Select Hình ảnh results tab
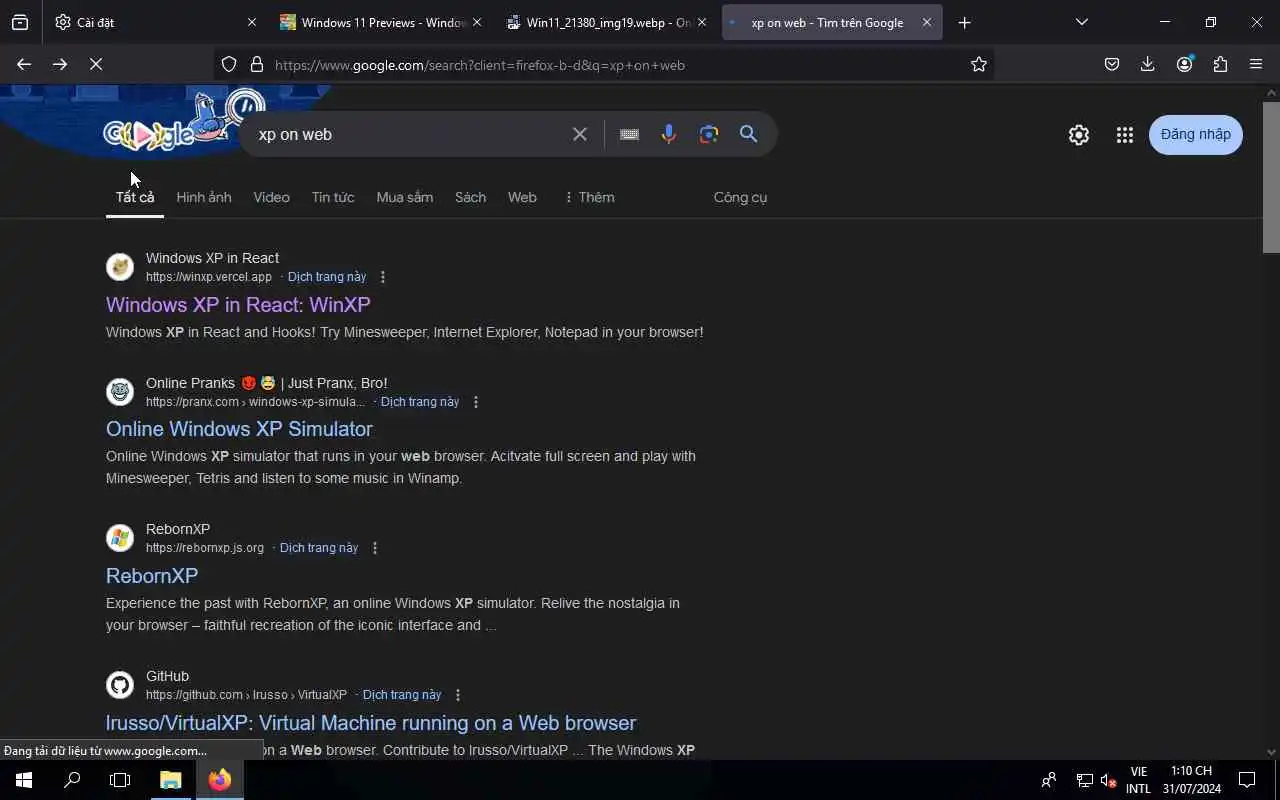The width and height of the screenshot is (1280, 800). click(204, 197)
